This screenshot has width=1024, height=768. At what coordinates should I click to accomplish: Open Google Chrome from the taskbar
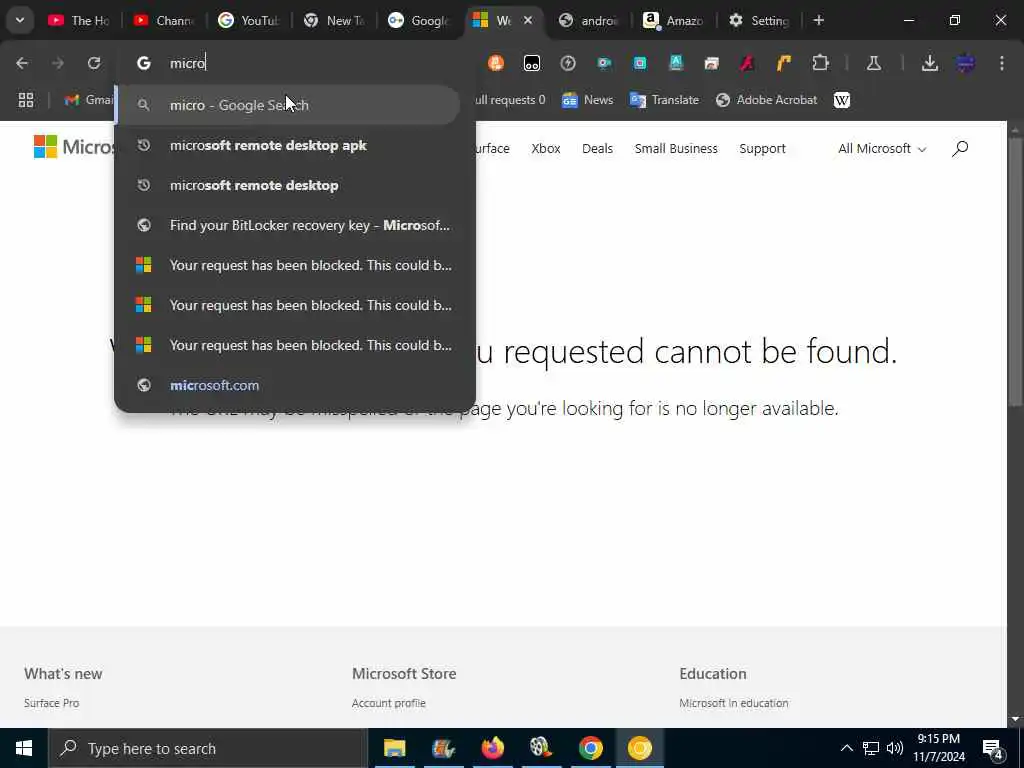tap(590, 748)
